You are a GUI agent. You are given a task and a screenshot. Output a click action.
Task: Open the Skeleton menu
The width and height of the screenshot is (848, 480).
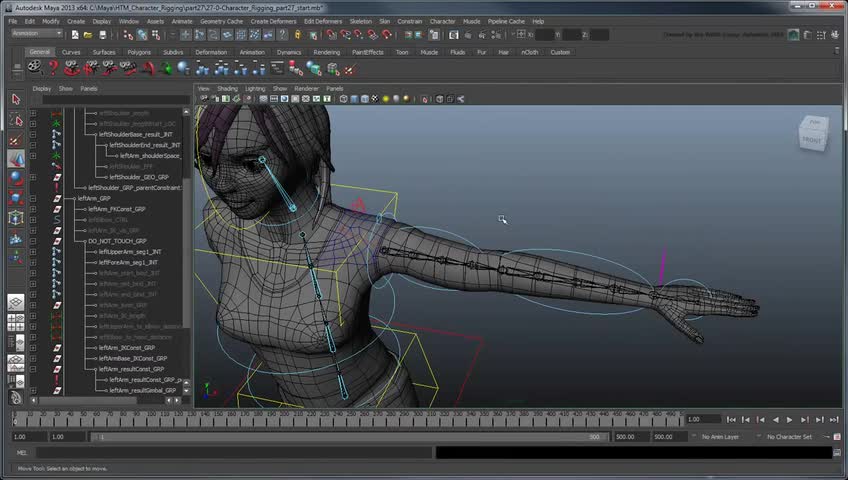click(360, 21)
